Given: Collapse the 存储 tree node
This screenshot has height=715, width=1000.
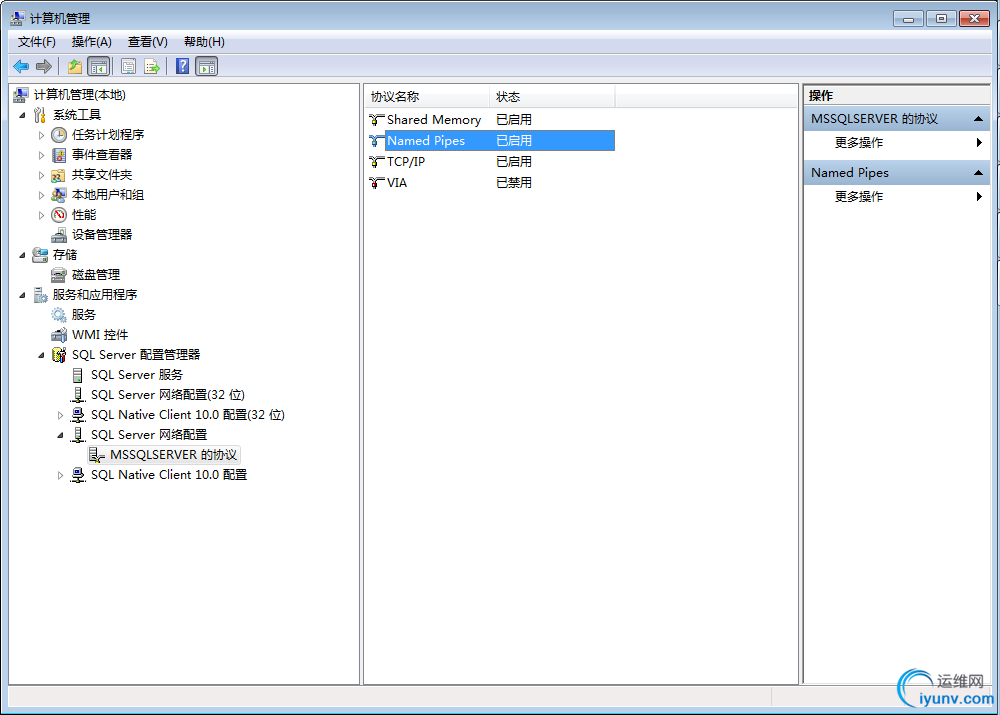Looking at the screenshot, I should (x=22, y=255).
